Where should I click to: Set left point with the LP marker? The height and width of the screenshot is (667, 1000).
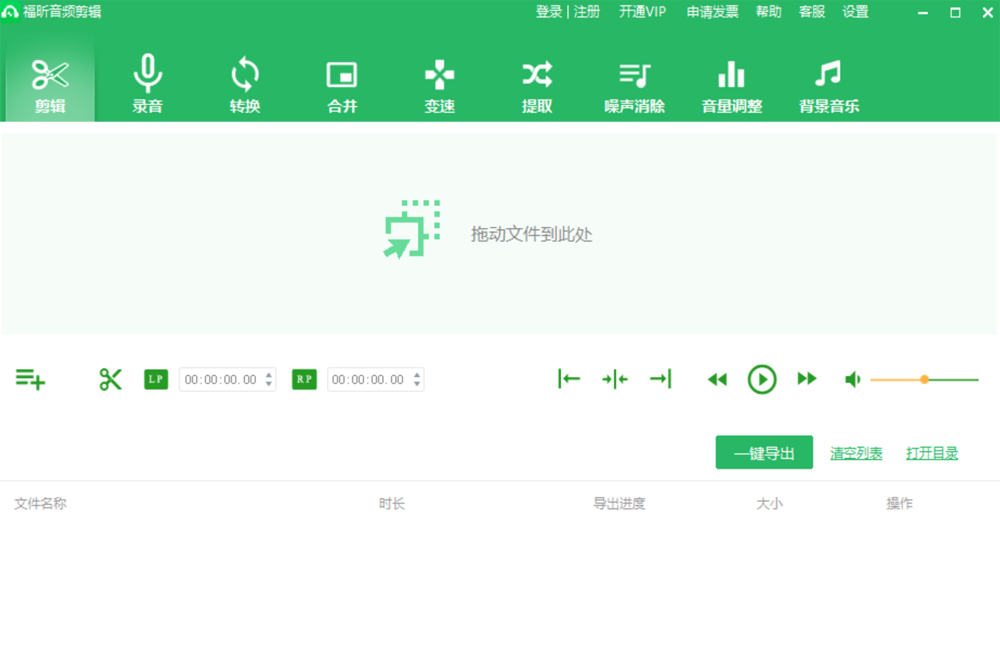coord(156,379)
